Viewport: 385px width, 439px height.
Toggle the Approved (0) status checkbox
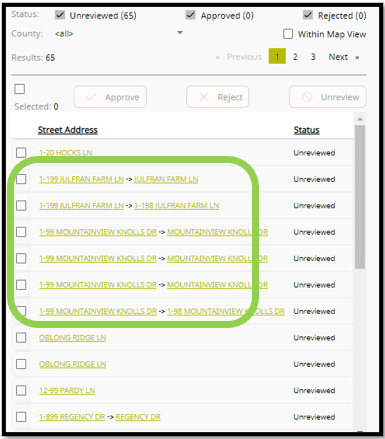coord(190,15)
